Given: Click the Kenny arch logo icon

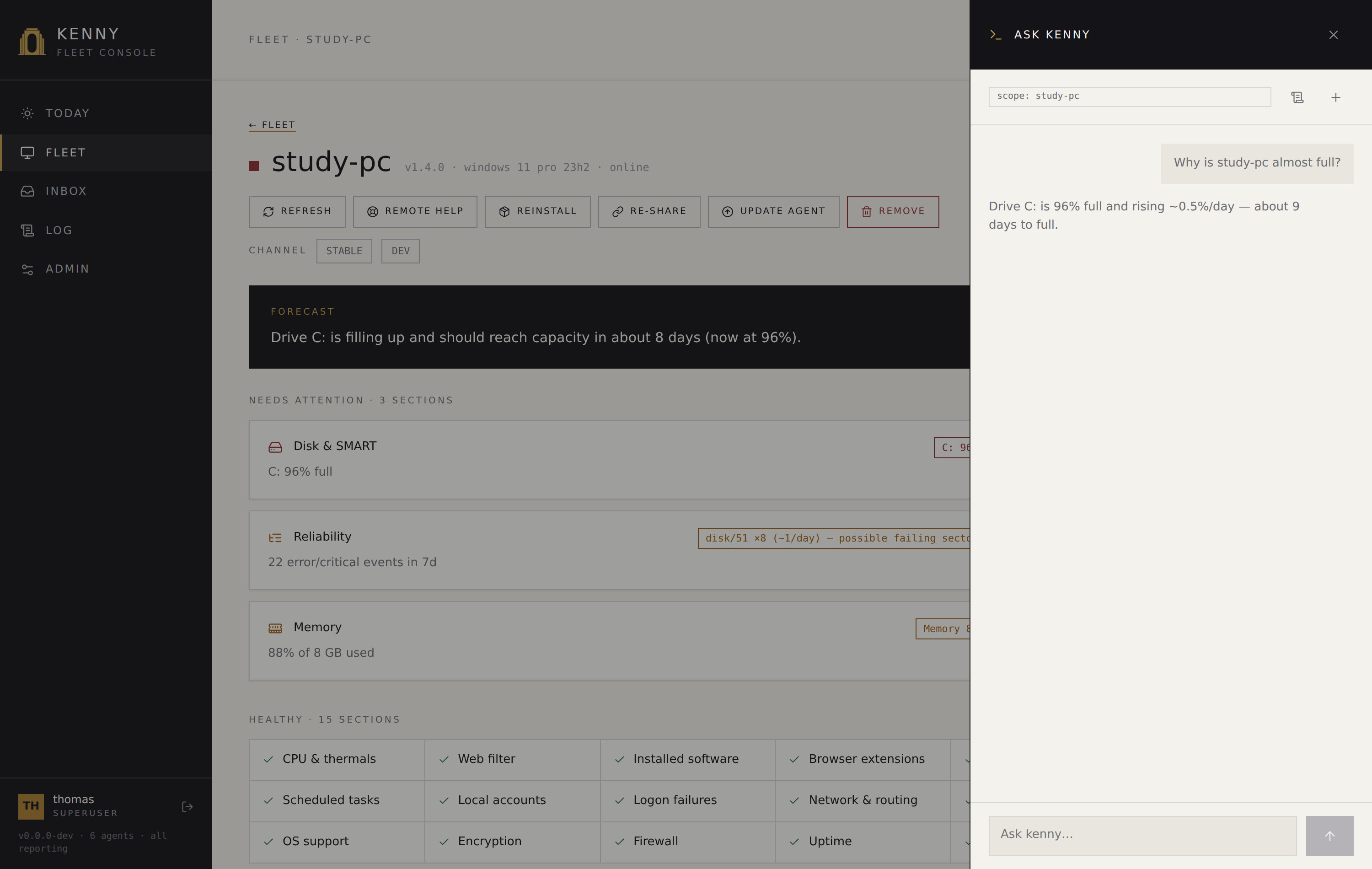Looking at the screenshot, I should 32,42.
